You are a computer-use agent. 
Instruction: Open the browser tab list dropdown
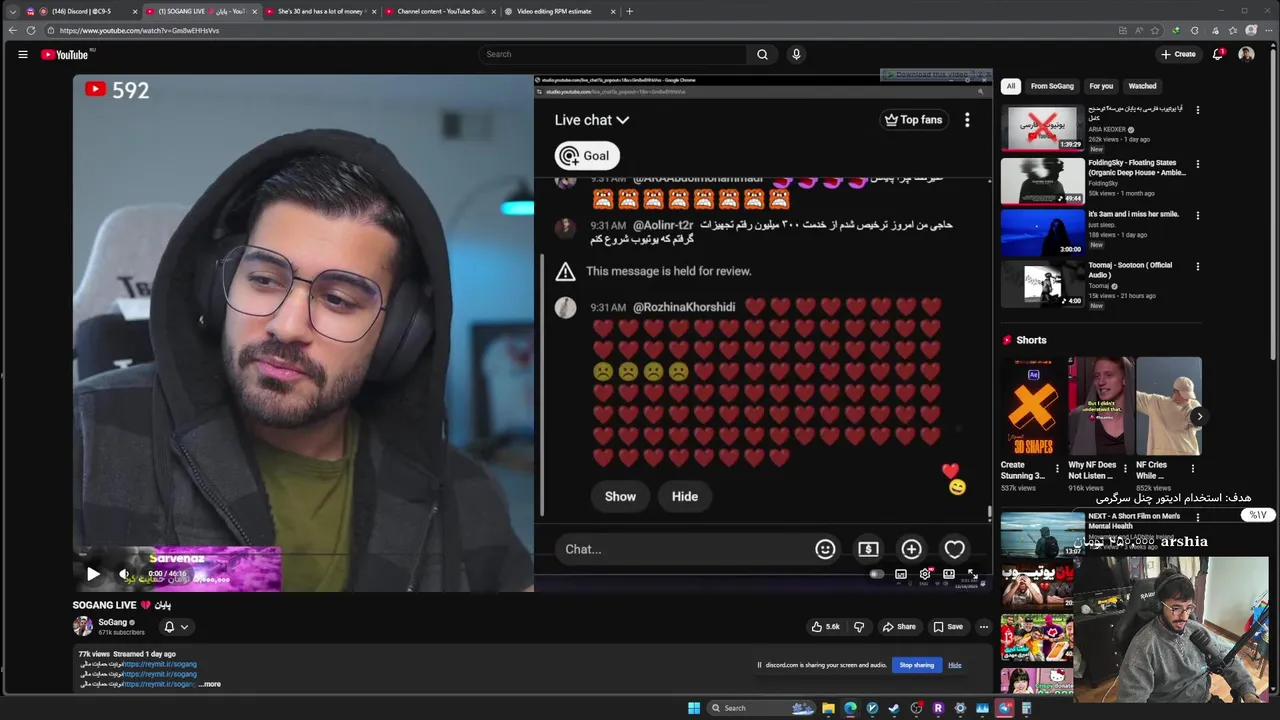(x=12, y=11)
